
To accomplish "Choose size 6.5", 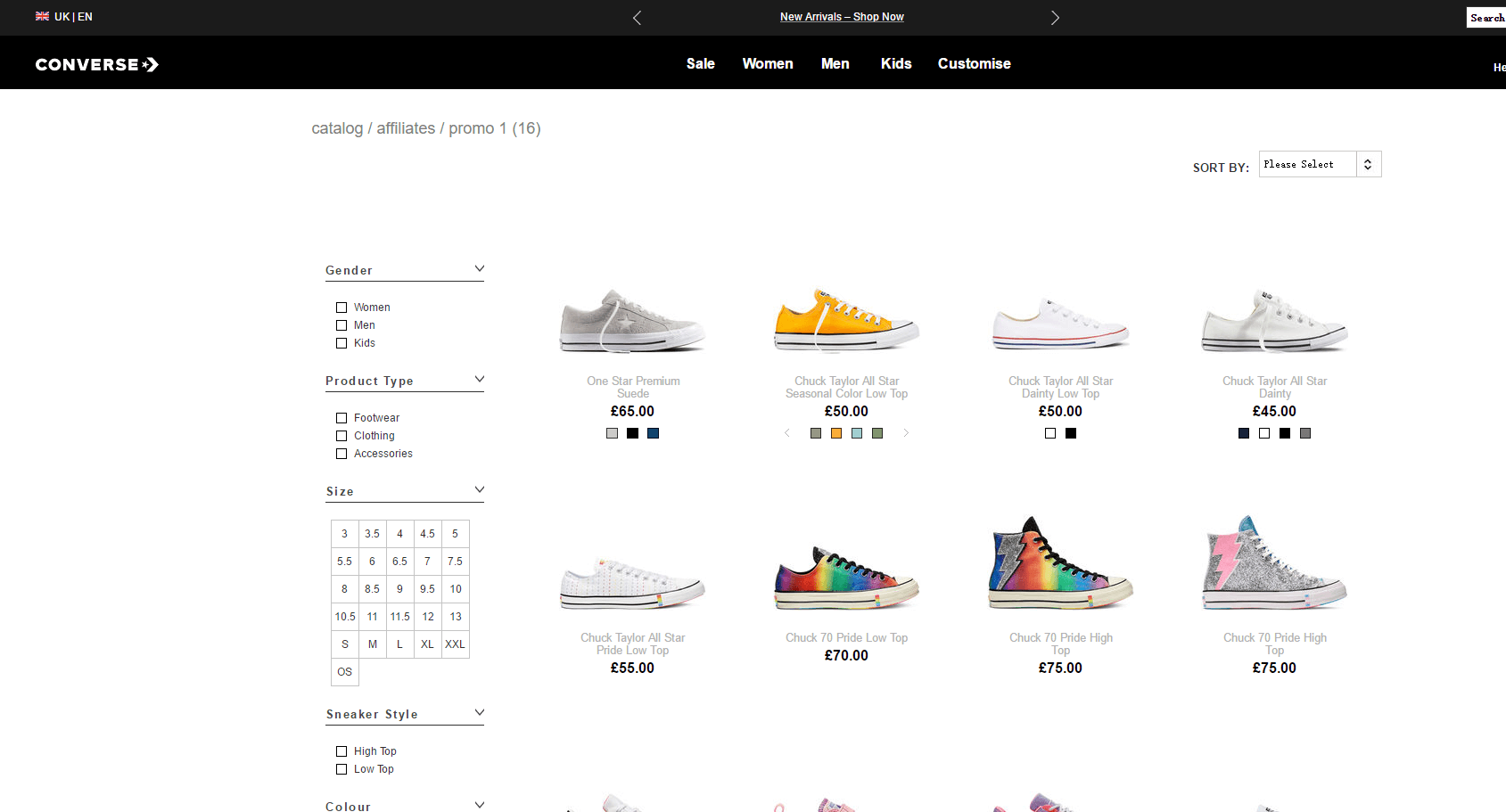I will tap(400, 562).
